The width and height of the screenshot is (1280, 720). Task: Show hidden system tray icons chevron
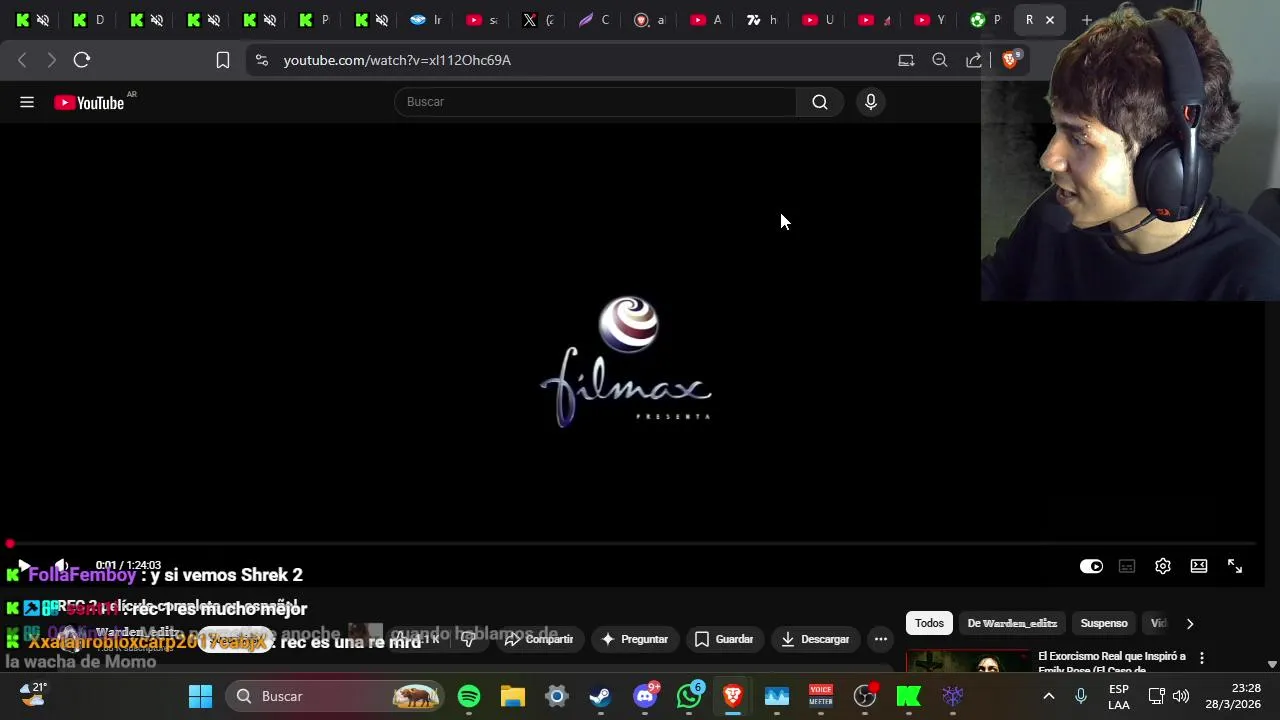(1048, 696)
